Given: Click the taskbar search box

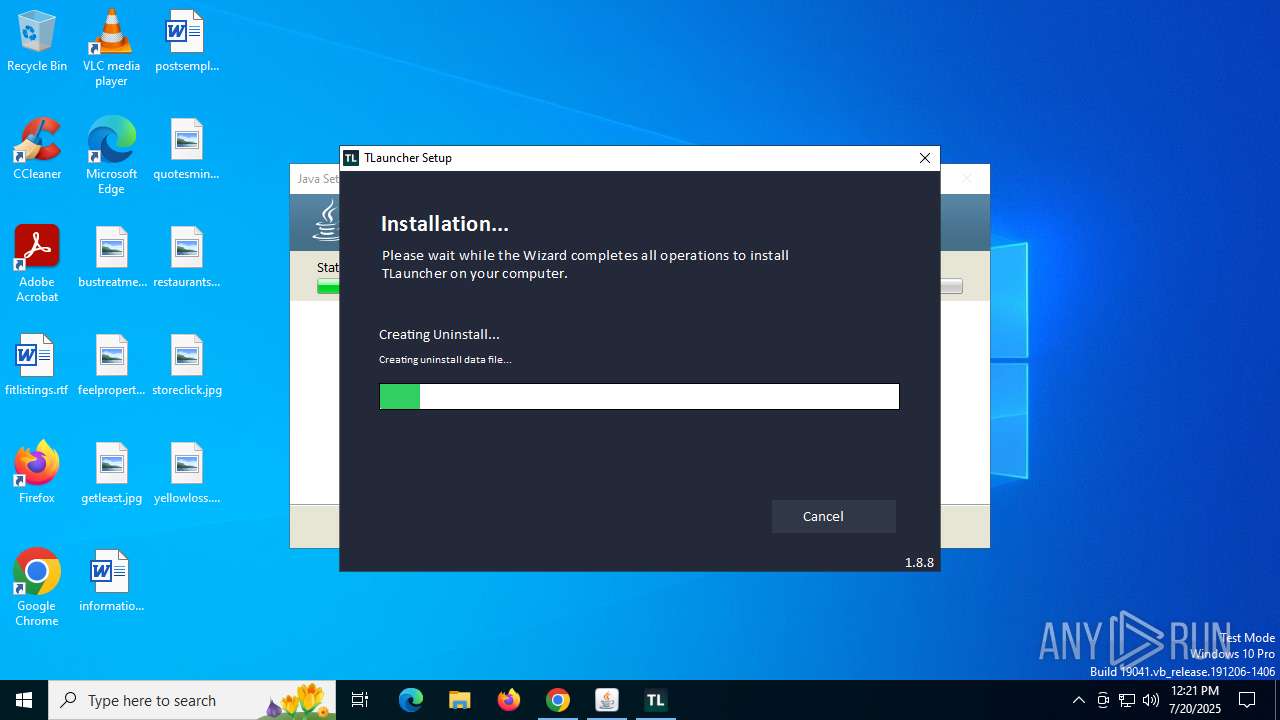Looking at the screenshot, I should coord(194,700).
